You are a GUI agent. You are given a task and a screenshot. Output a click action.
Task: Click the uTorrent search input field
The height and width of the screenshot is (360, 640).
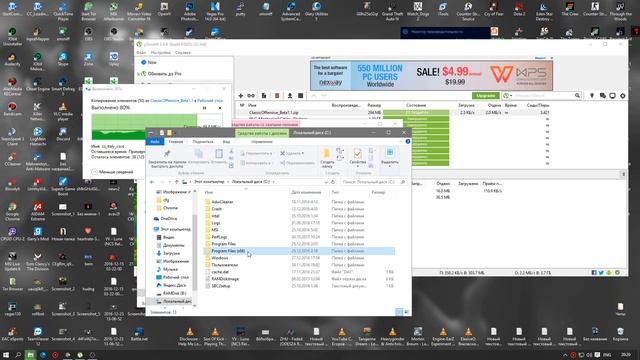click(543, 96)
